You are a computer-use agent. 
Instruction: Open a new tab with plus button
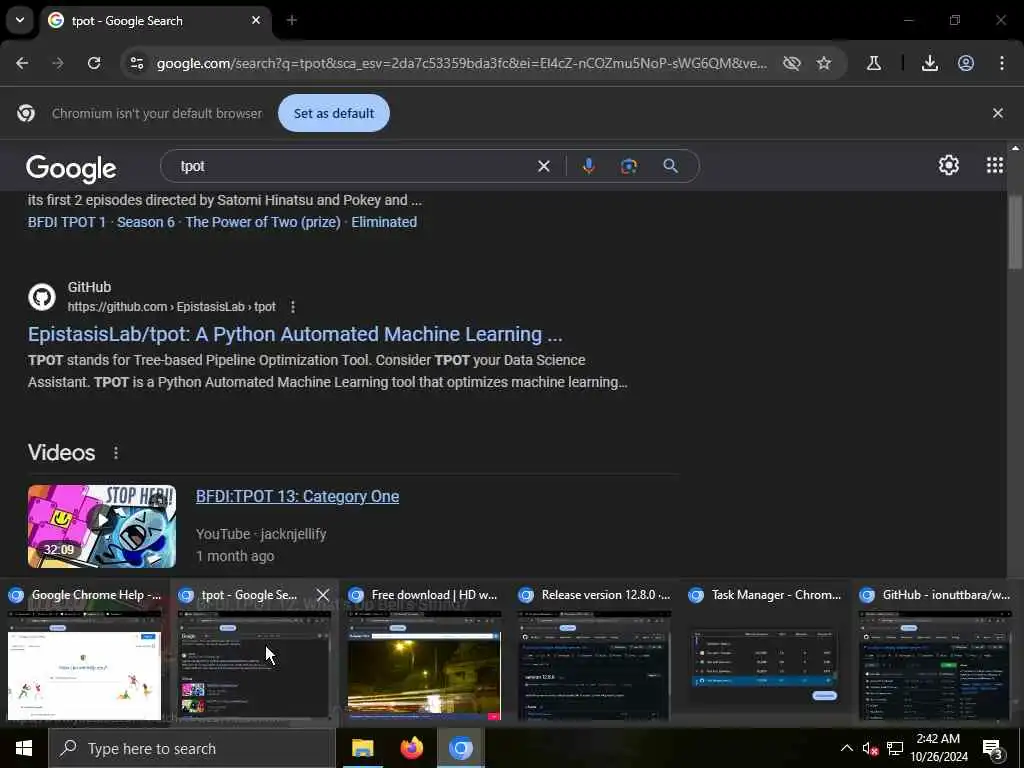point(292,21)
